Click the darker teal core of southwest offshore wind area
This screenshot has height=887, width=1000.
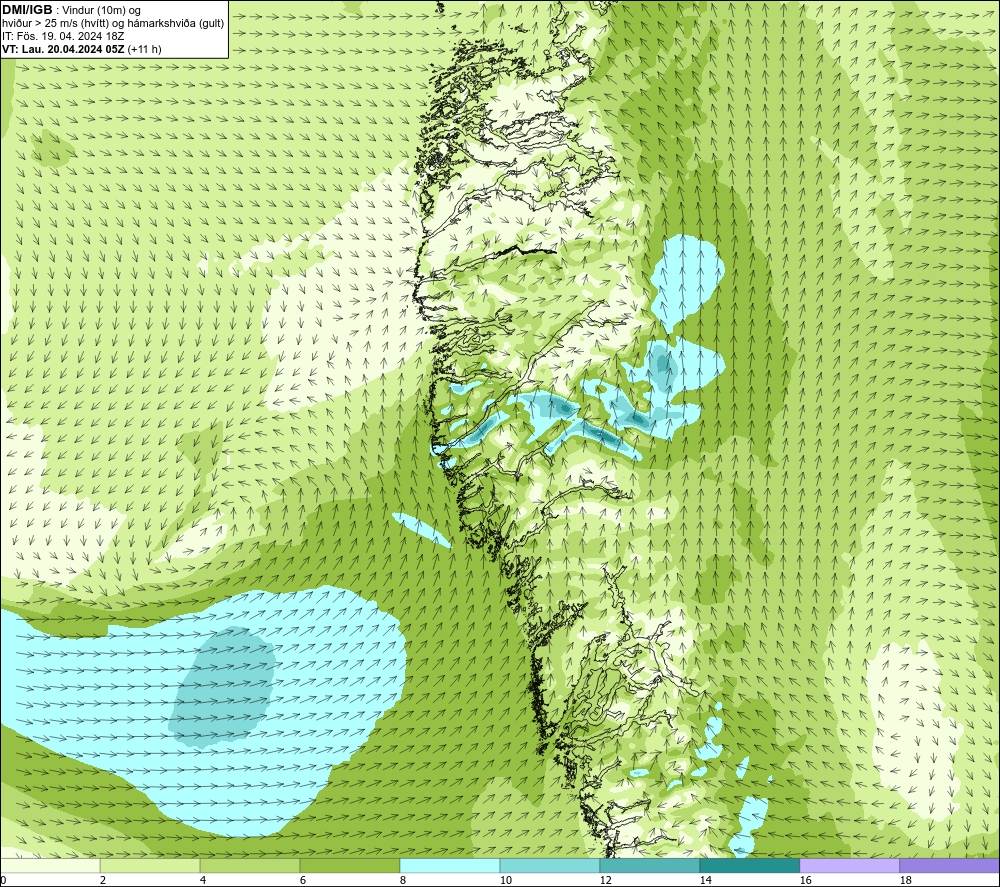pyautogui.click(x=224, y=687)
